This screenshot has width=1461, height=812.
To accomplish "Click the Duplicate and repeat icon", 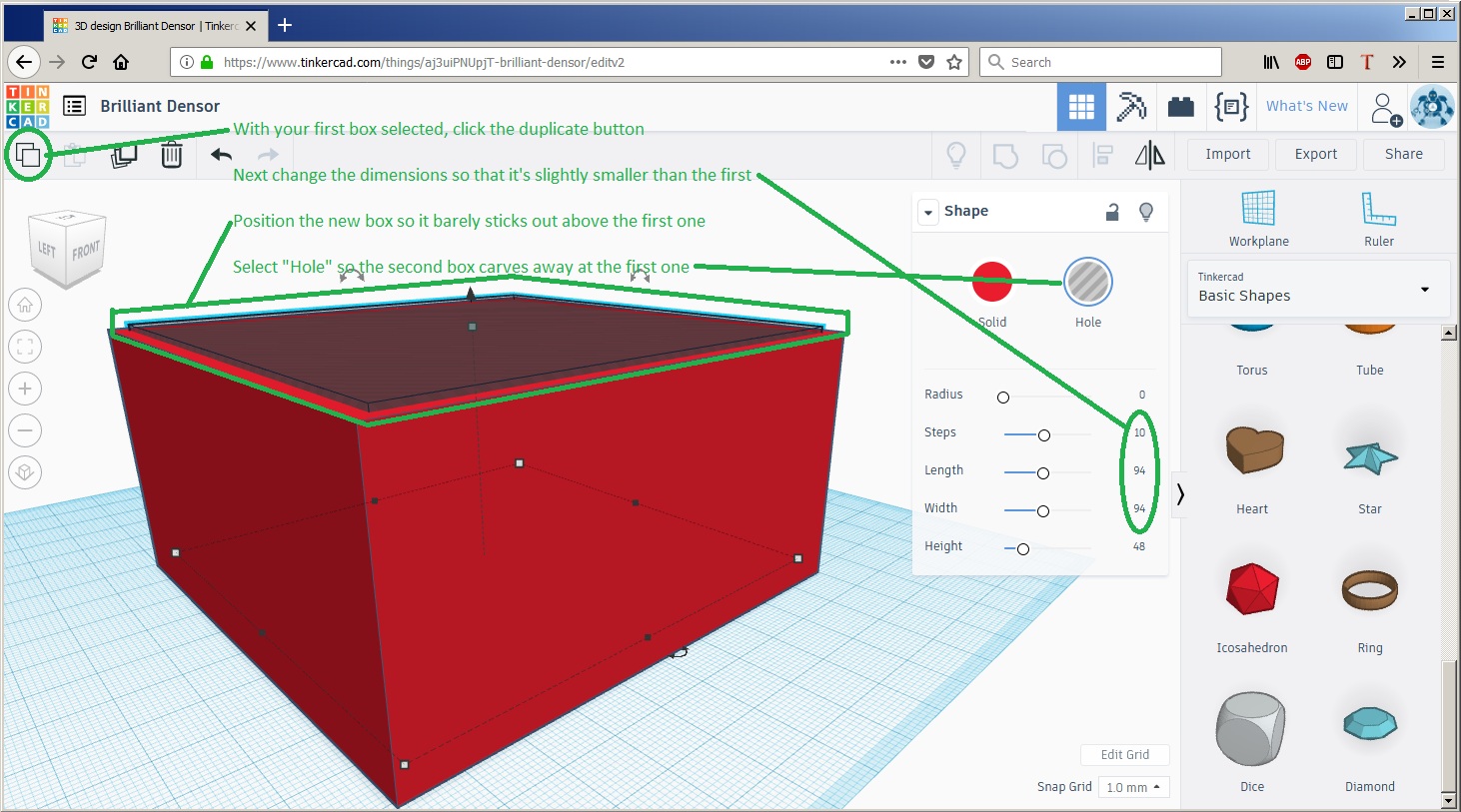I will [124, 155].
